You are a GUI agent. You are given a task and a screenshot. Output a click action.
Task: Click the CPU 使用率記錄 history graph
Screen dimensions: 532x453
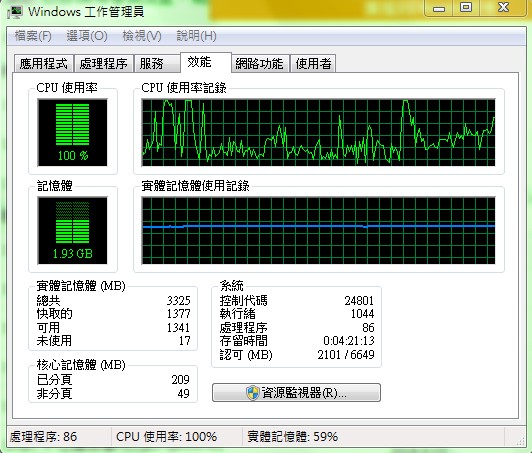[318, 132]
